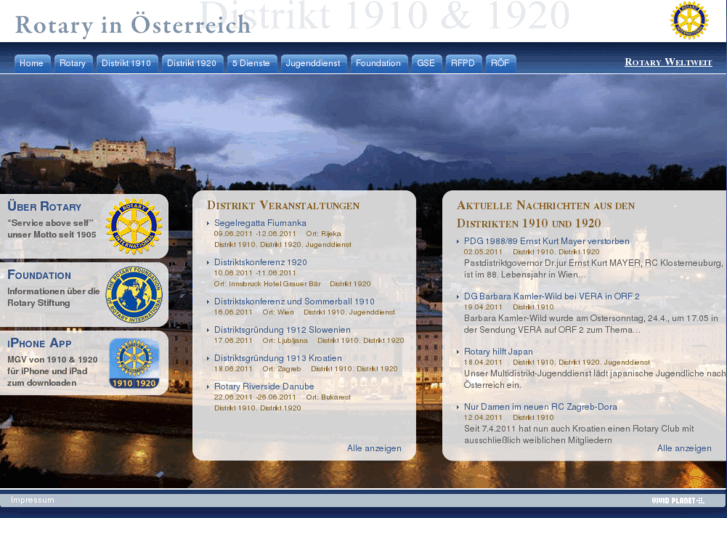Viewport: 727px width, 545px height.
Task: Follow the Rotary Weltweit link
Action: [x=668, y=62]
